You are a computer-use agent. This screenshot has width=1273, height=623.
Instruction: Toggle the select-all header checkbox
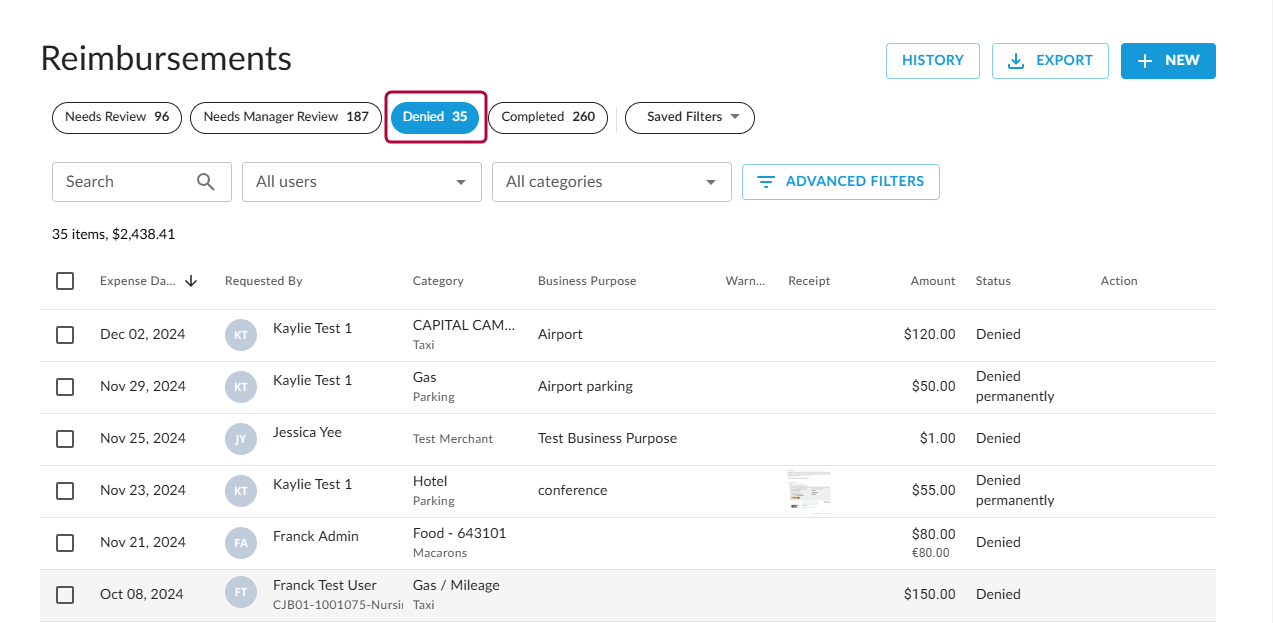pyautogui.click(x=65, y=281)
